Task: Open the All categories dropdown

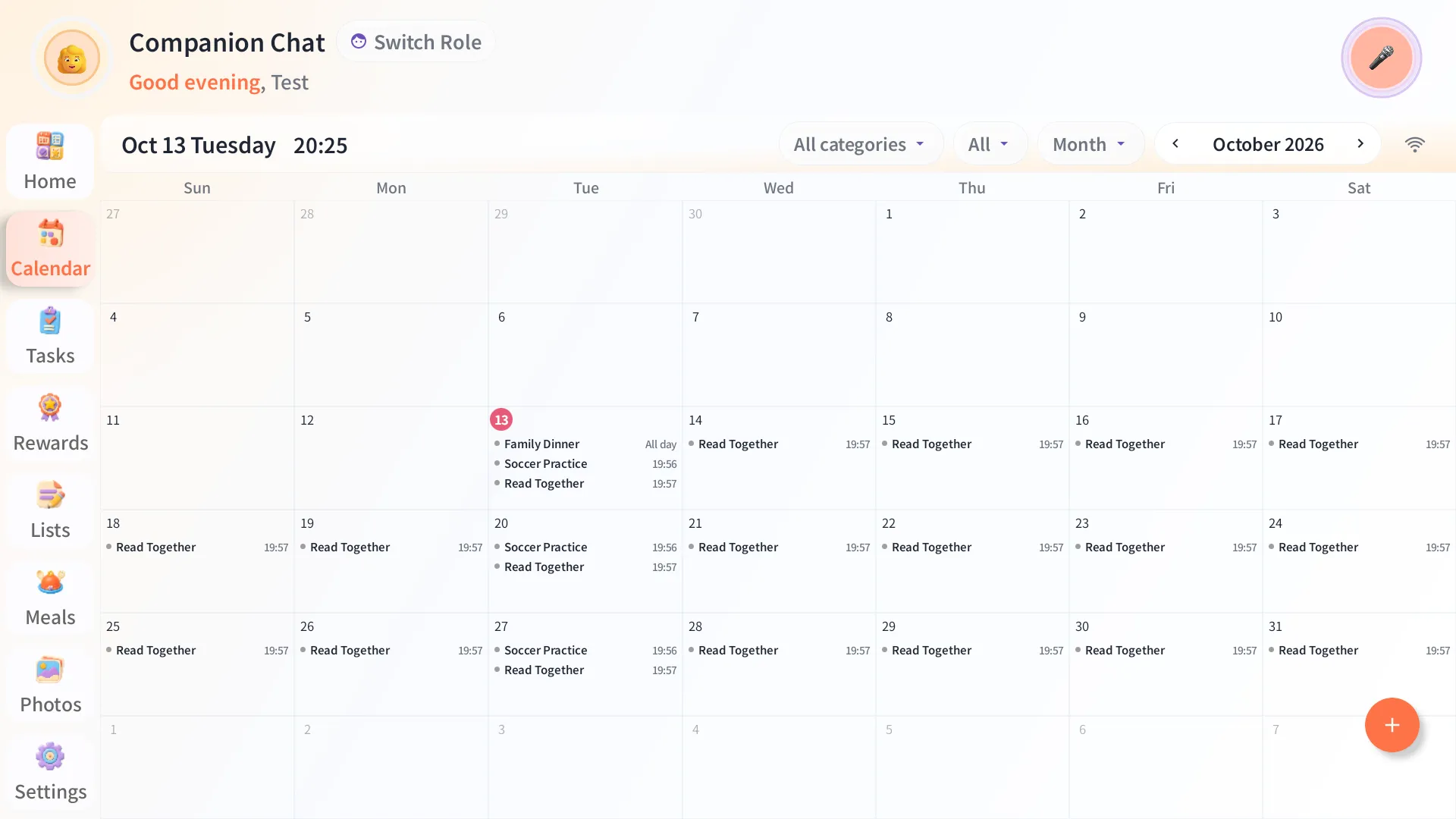Action: coord(861,144)
